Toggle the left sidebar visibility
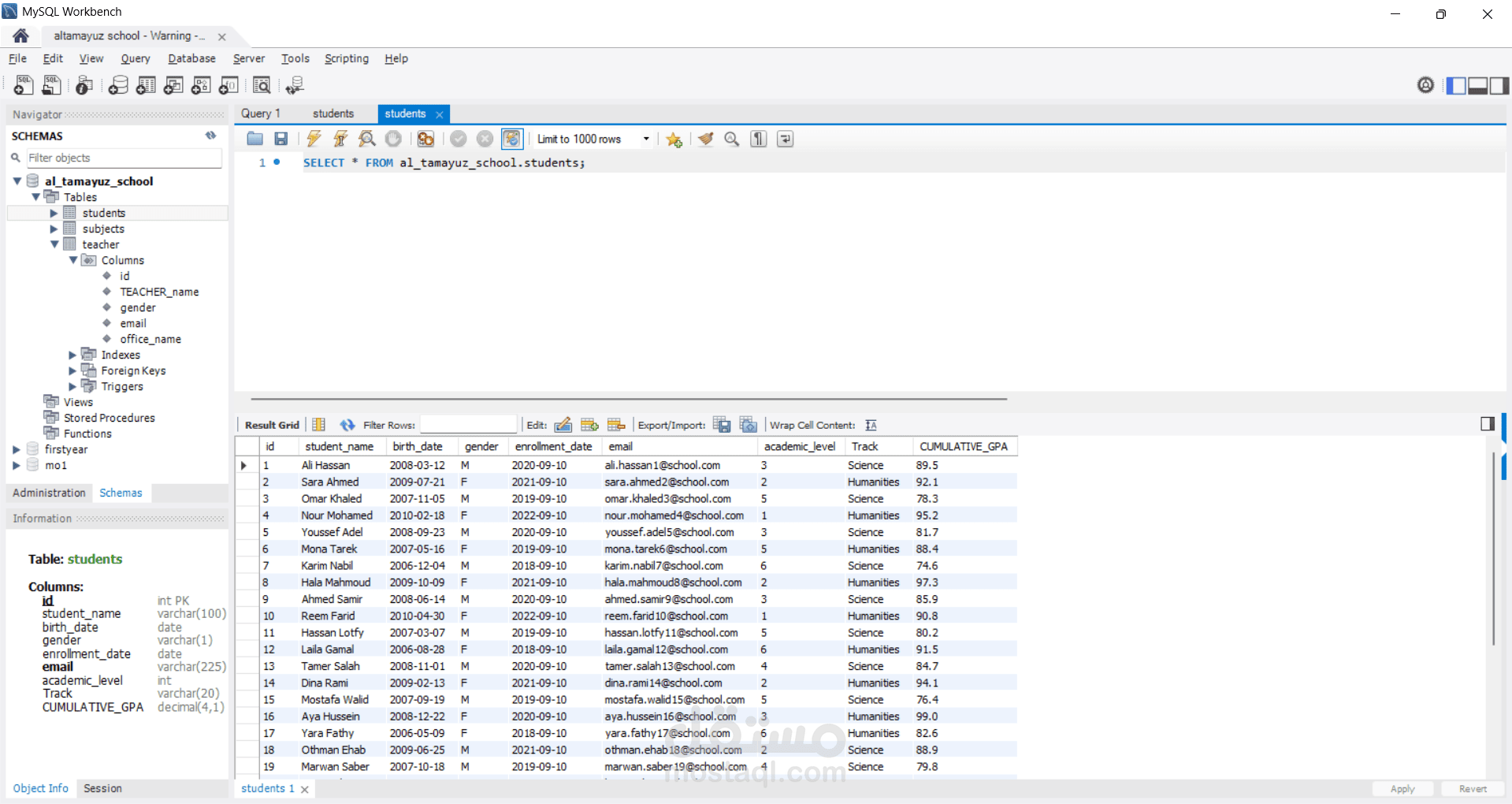This screenshot has height=804, width=1512. pos(1456,85)
